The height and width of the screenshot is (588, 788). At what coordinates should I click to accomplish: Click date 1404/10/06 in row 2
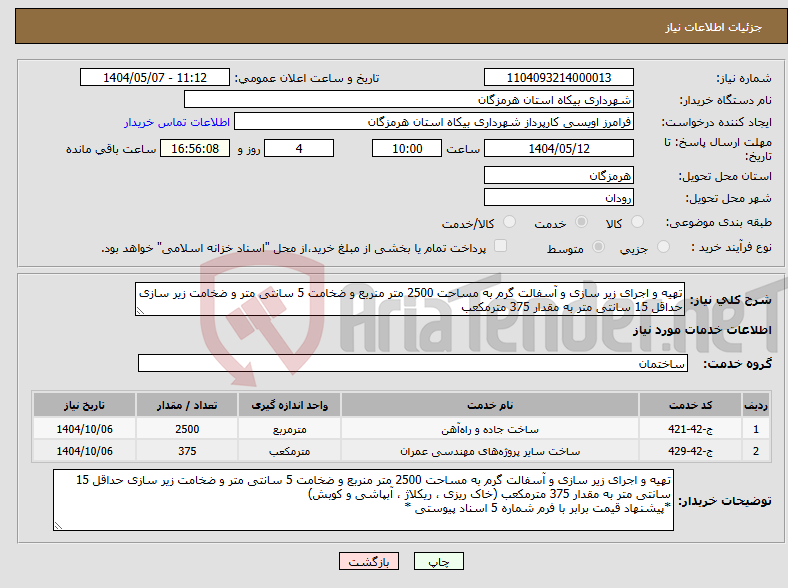pyautogui.click(x=84, y=451)
